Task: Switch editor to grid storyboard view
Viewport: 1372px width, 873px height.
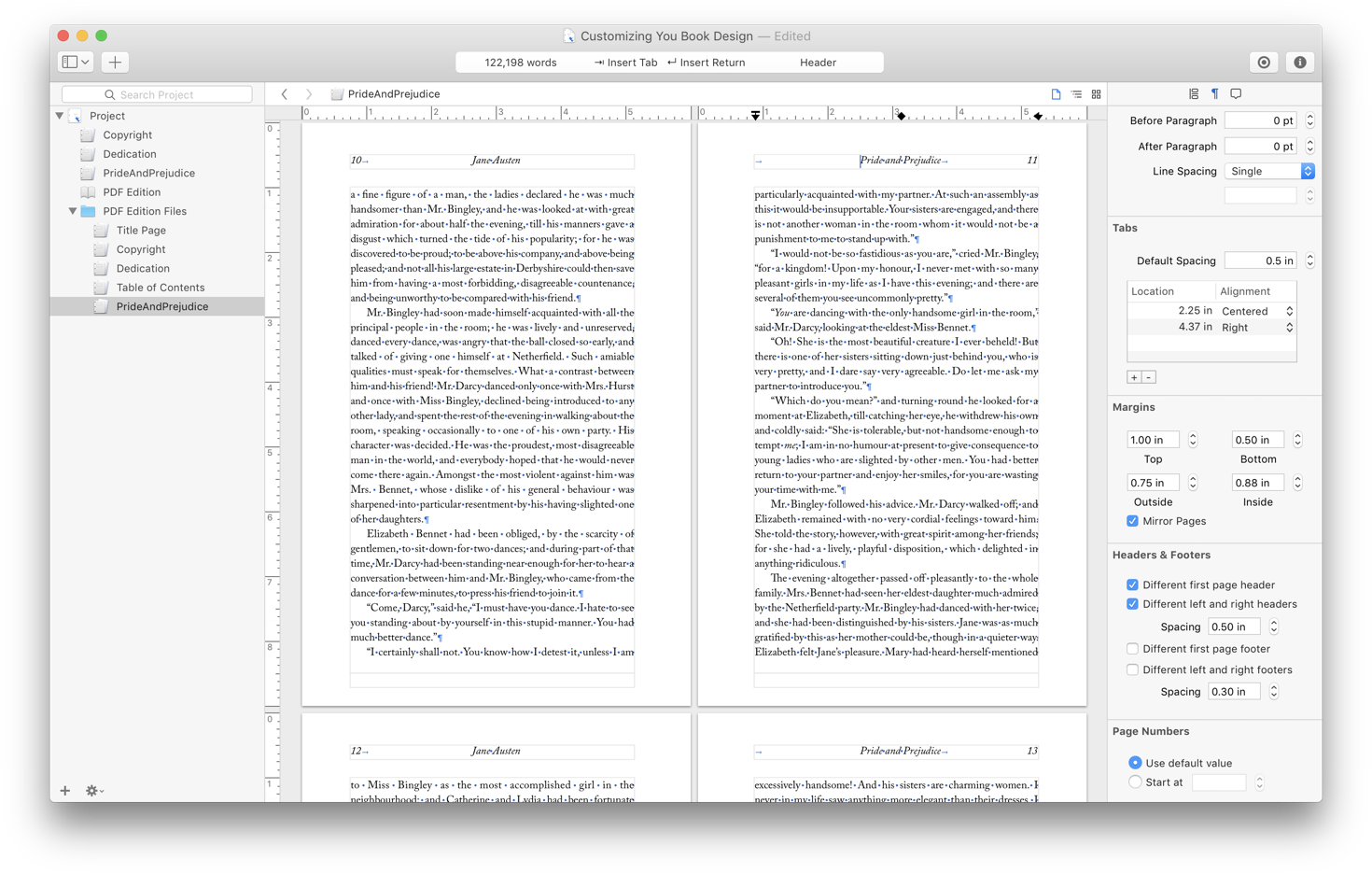Action: (x=1097, y=94)
